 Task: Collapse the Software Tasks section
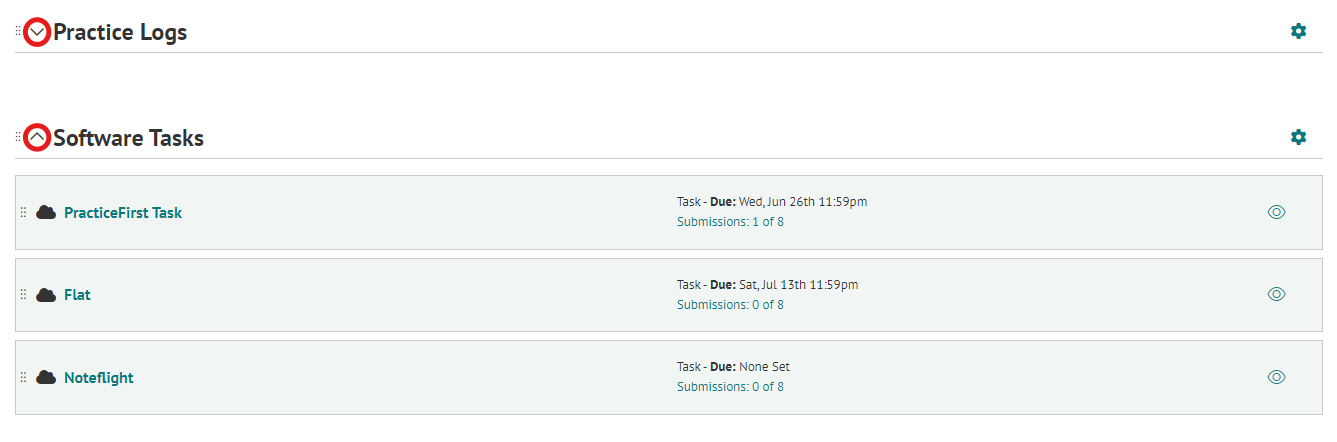coord(37,138)
